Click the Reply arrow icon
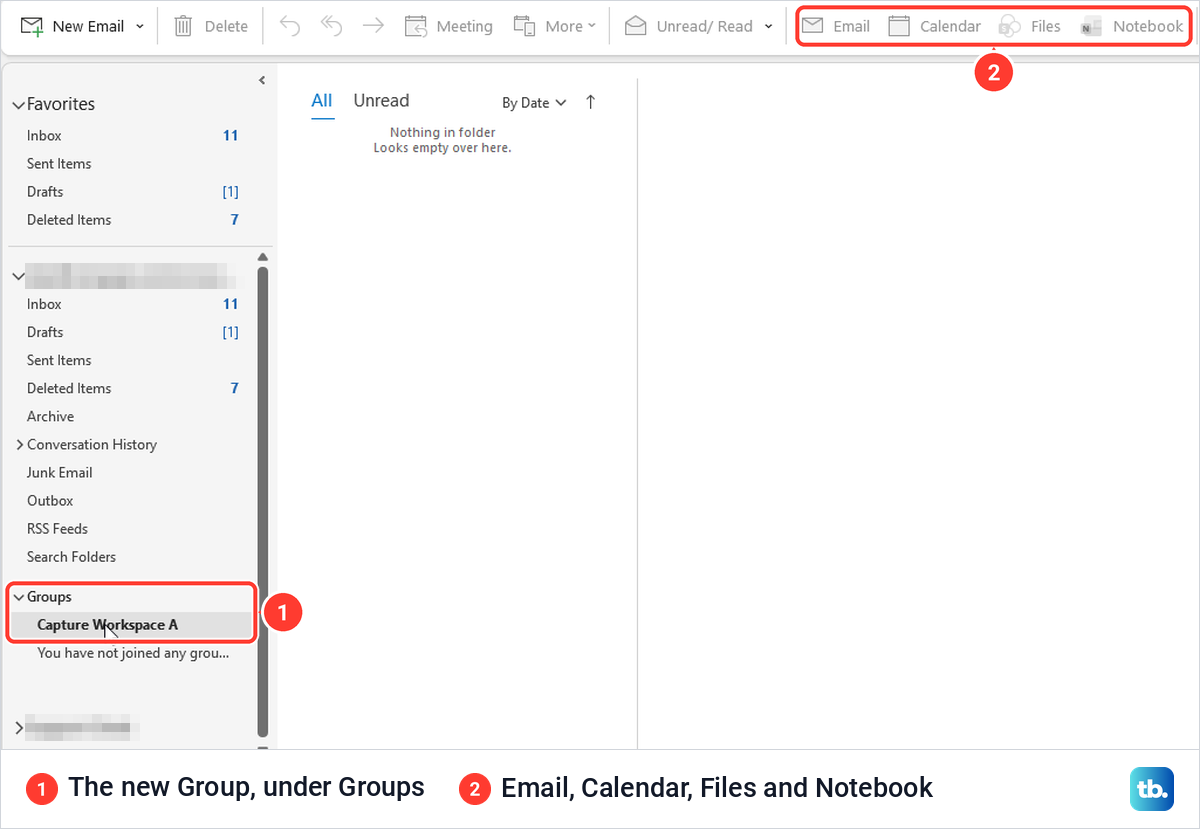The image size is (1200, 829). 290,26
